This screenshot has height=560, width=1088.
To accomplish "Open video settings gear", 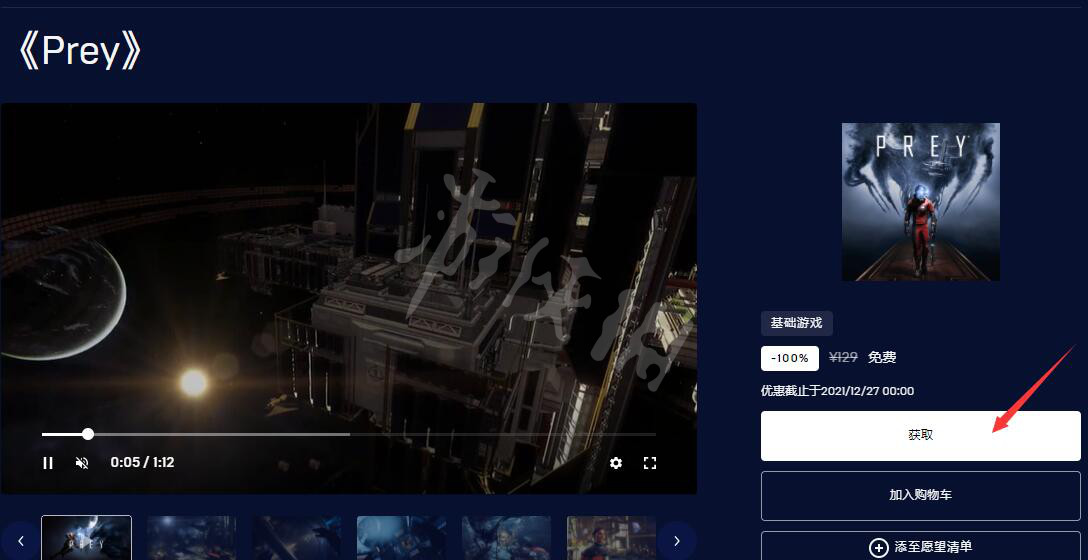I will [x=615, y=463].
